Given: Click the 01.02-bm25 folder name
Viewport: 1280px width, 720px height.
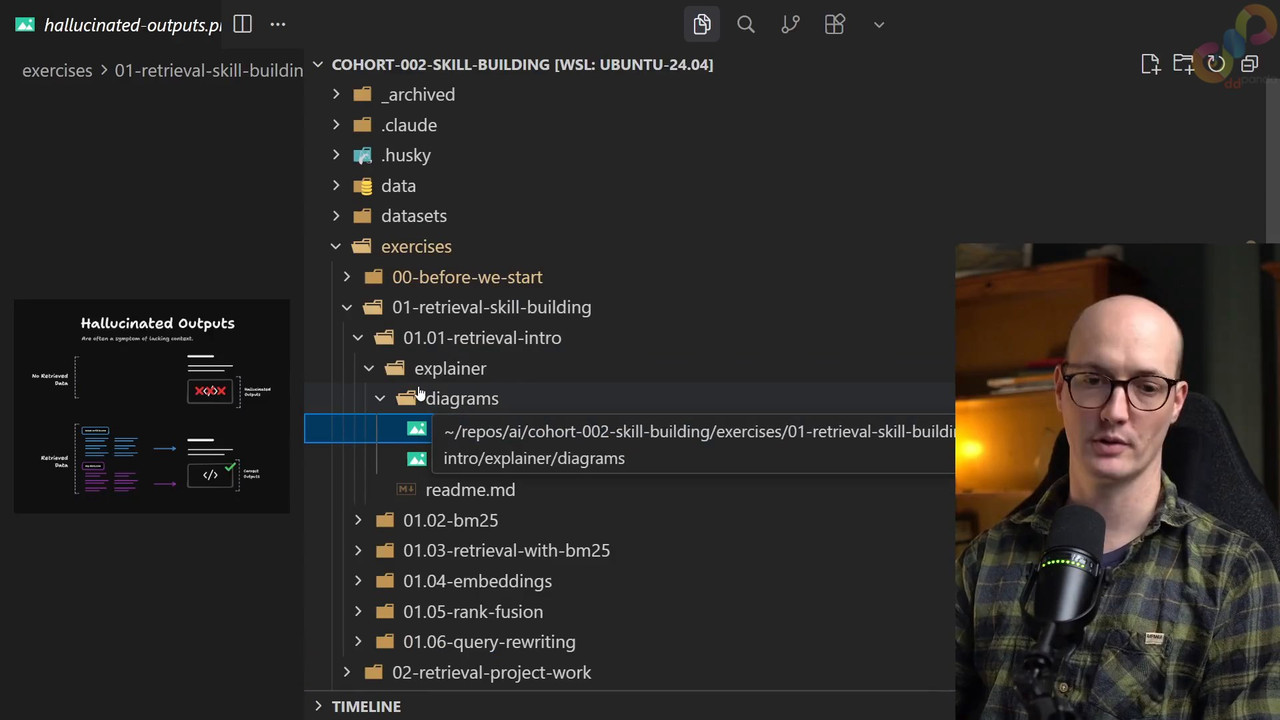Looking at the screenshot, I should (450, 520).
